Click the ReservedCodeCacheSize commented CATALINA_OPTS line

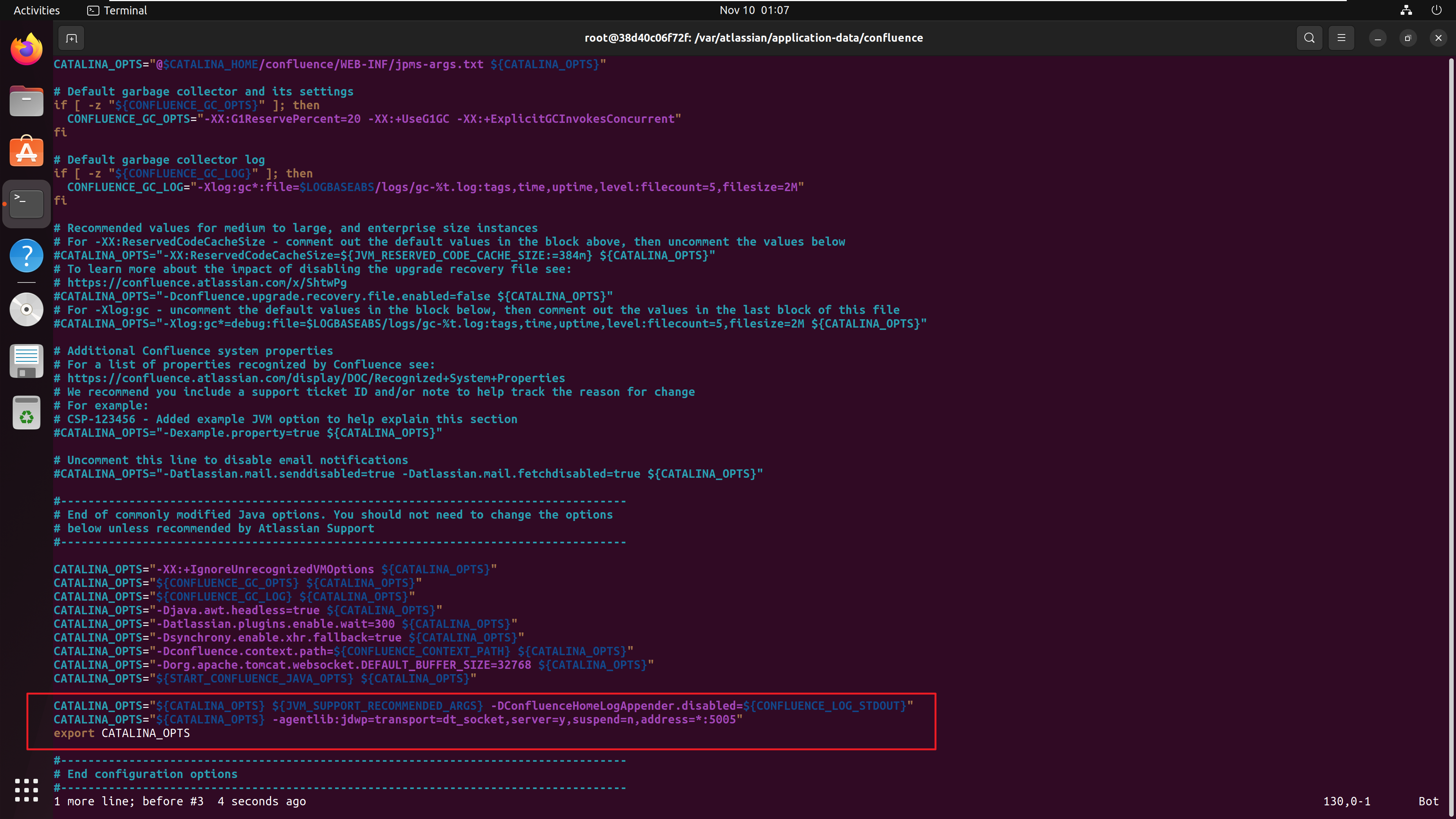(x=384, y=256)
